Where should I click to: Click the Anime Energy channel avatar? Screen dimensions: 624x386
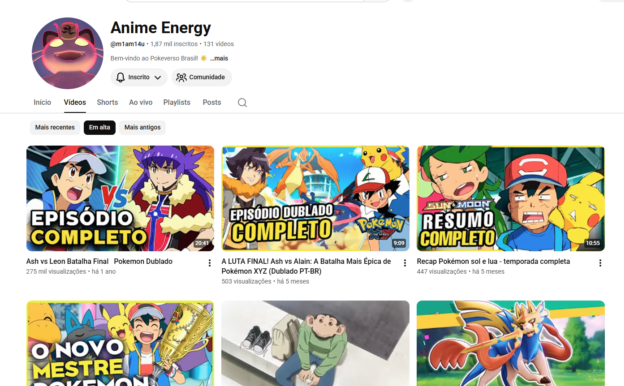[67, 53]
